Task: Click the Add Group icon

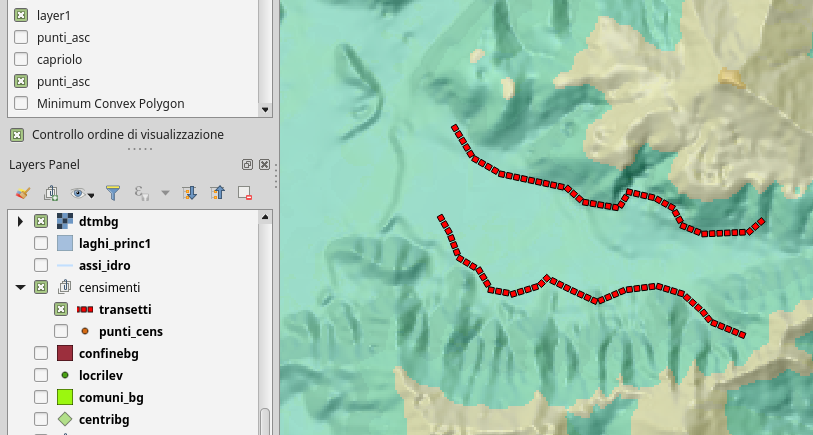Action: point(51,193)
